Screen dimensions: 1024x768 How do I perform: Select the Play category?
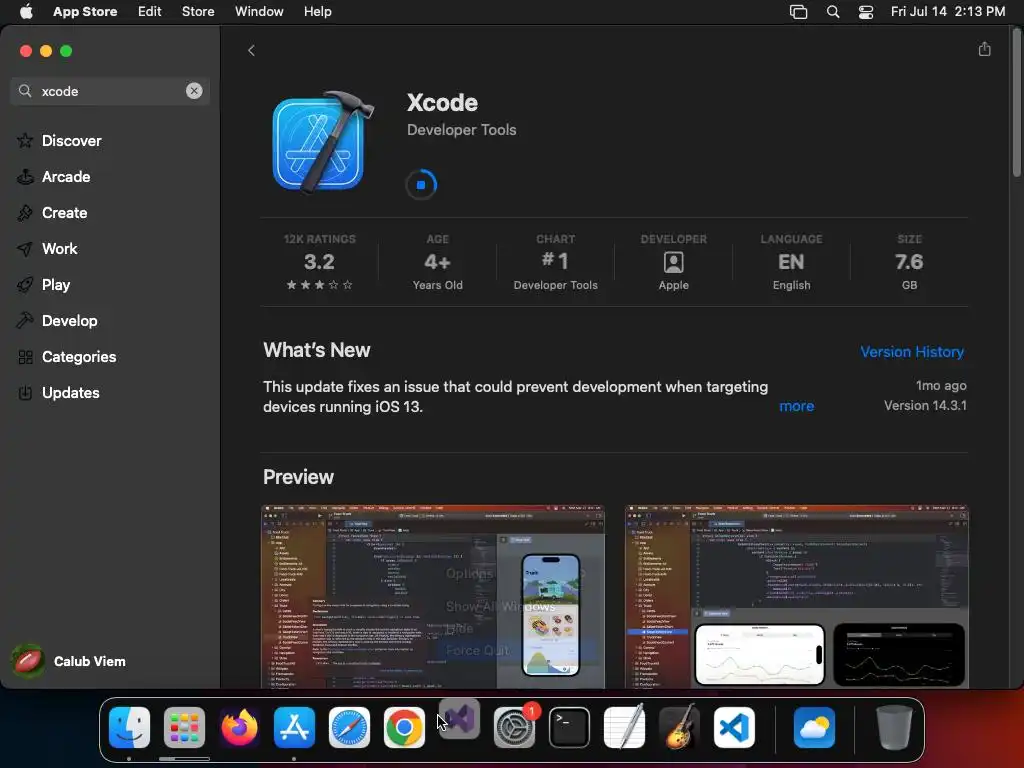click(x=56, y=284)
